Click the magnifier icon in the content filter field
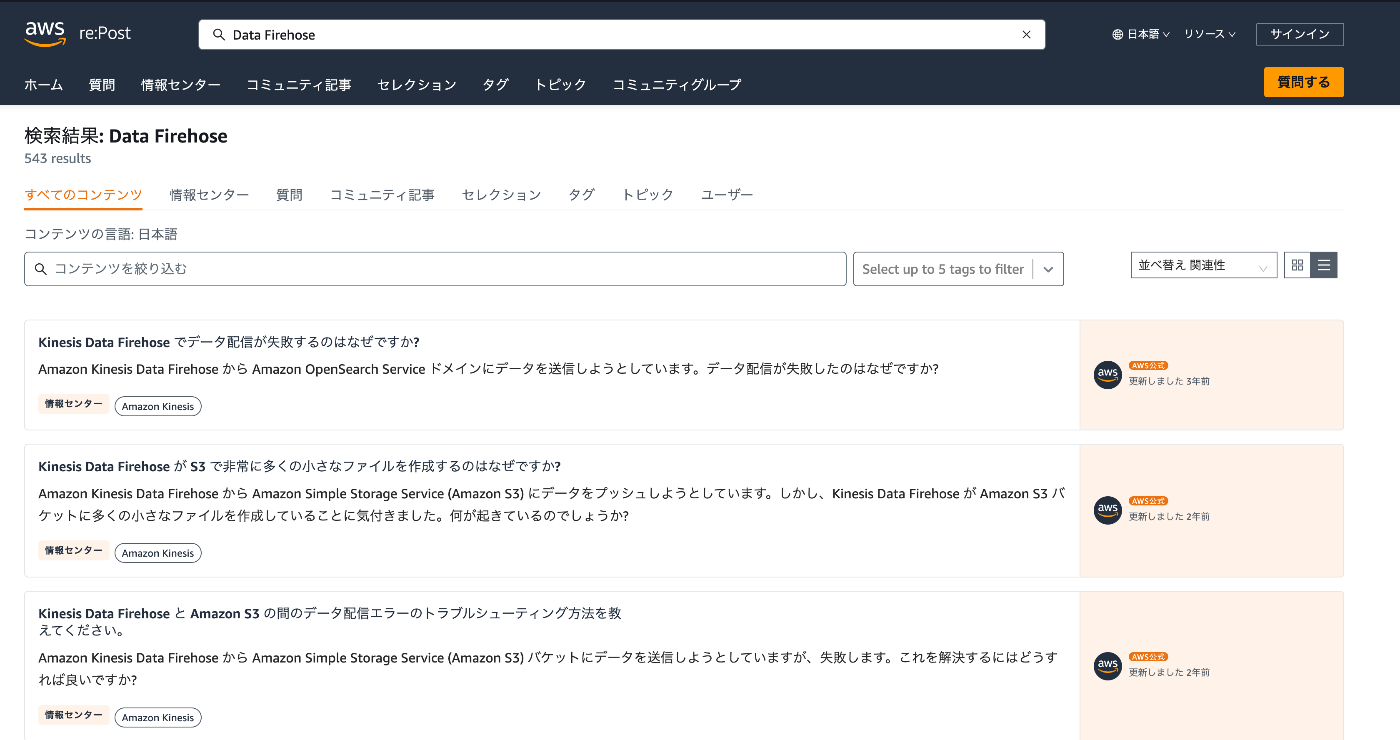 point(41,269)
